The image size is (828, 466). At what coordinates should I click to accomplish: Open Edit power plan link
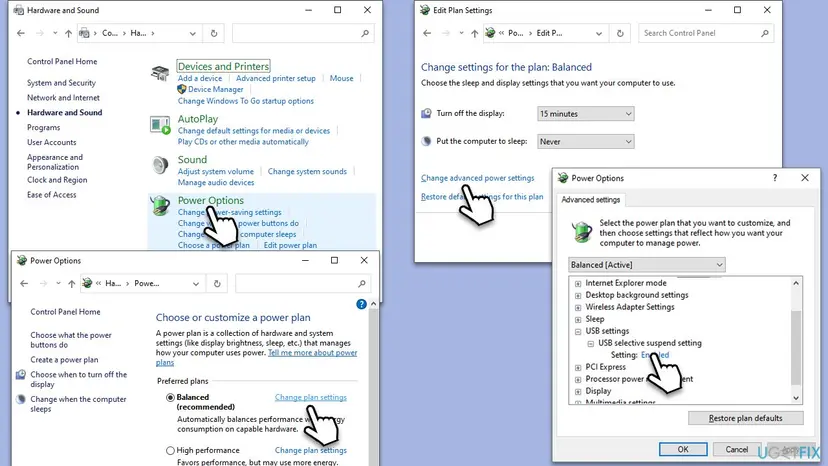(290, 245)
